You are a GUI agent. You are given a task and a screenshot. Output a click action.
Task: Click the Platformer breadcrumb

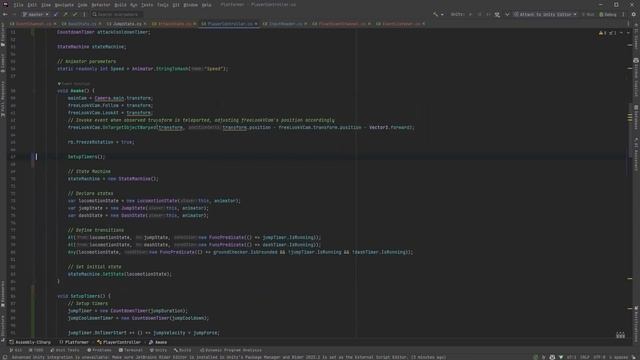pyautogui.click(x=74, y=342)
